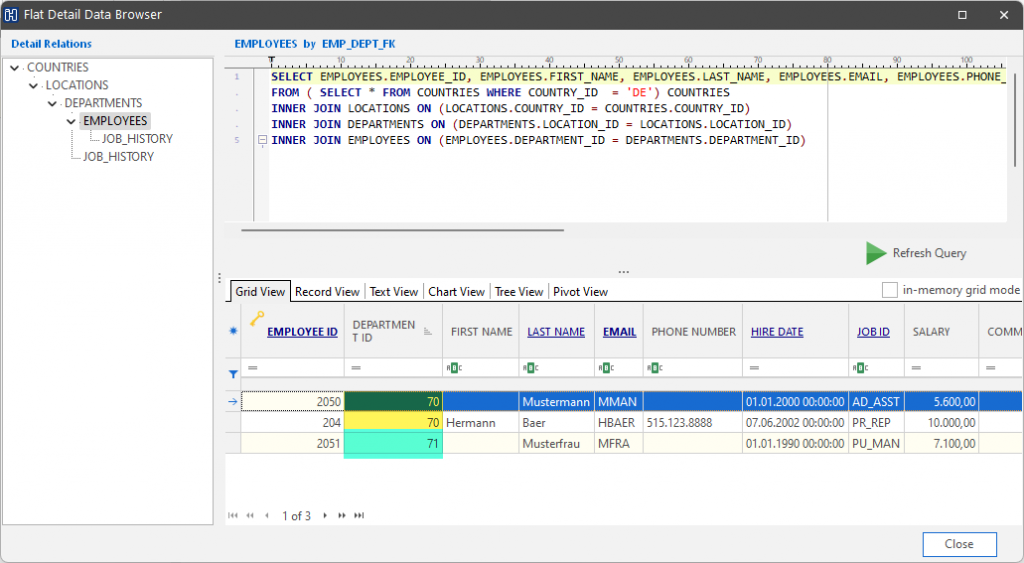Switch to the Tree View tab
The height and width of the screenshot is (563, 1024).
(519, 292)
